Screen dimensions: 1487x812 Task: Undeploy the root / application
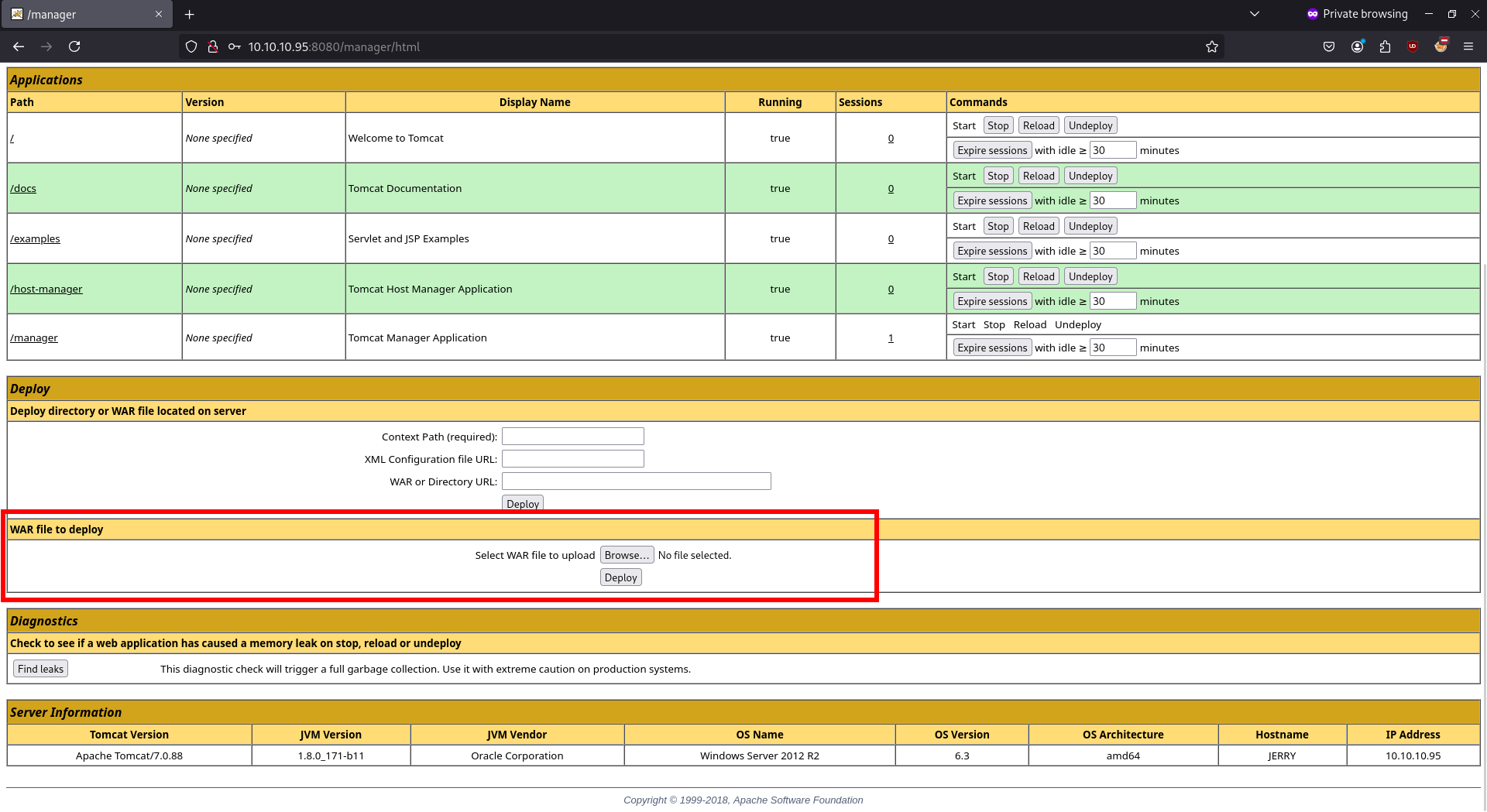1090,125
